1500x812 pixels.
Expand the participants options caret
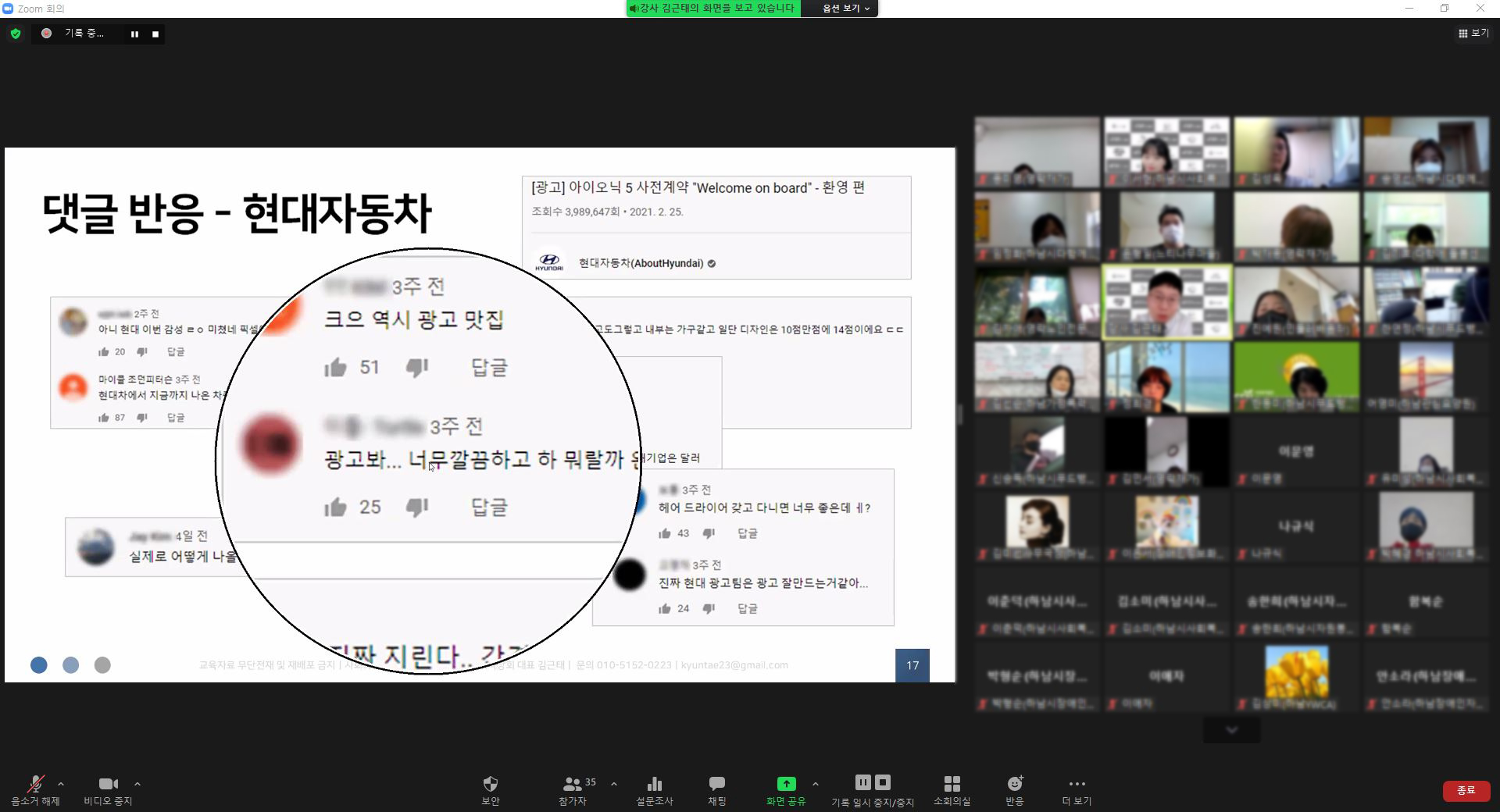[x=614, y=784]
